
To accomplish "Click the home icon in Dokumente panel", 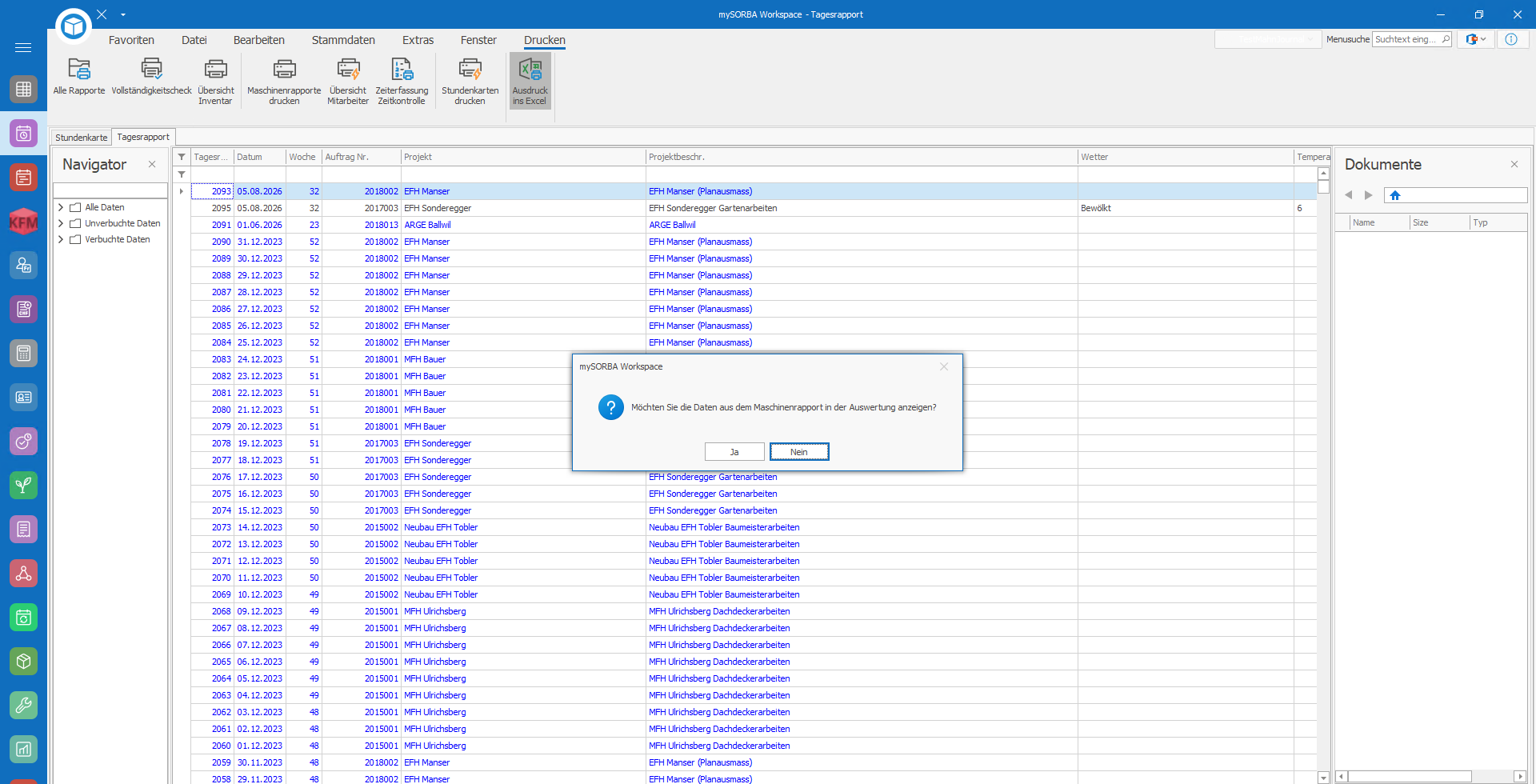I will point(1395,195).
